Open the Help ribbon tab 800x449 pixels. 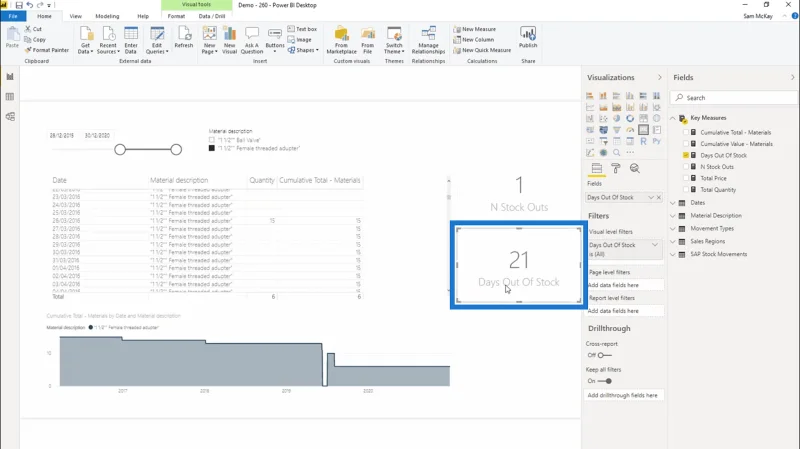(x=143, y=16)
